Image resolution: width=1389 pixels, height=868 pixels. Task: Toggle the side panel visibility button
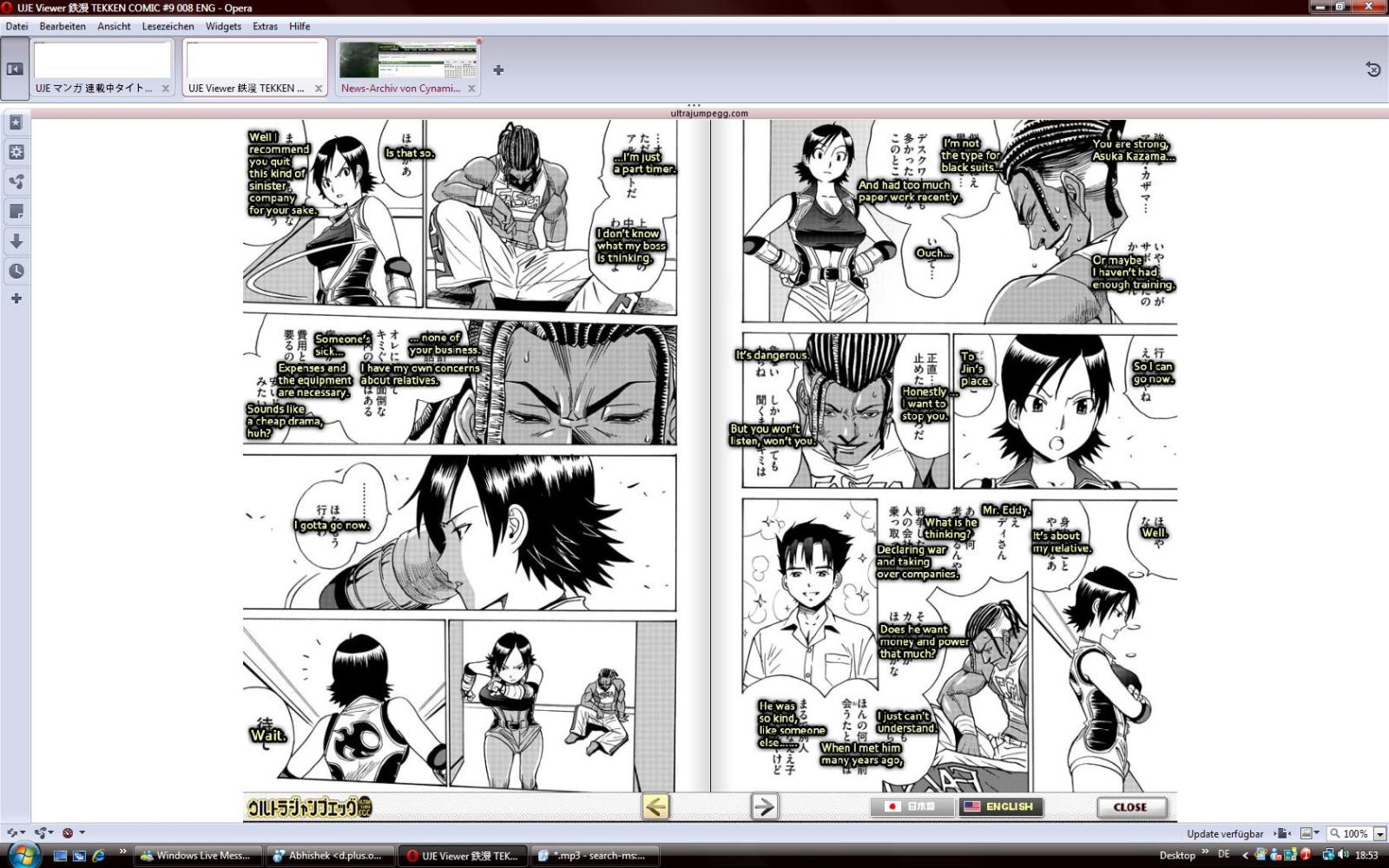(x=15, y=69)
